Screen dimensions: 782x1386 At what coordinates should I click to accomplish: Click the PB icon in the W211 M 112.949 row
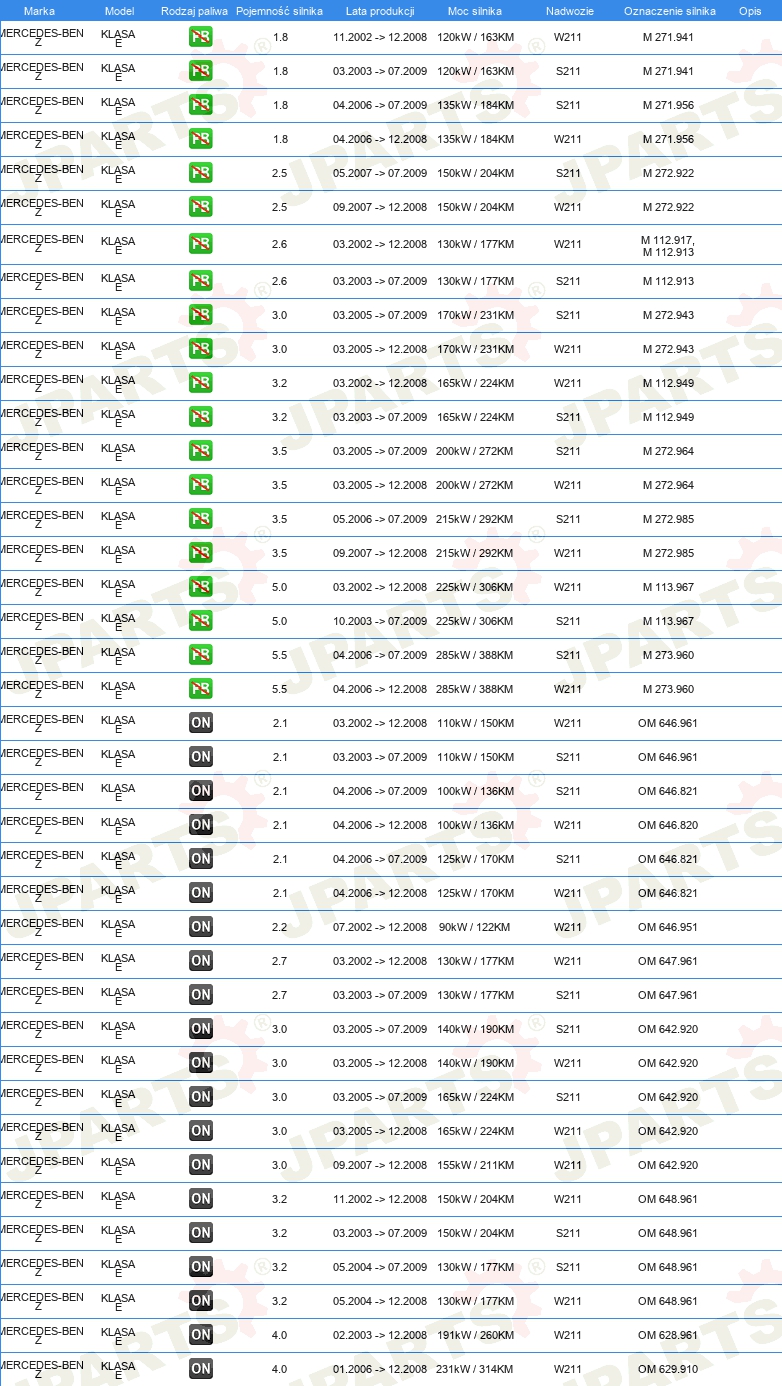[x=201, y=384]
